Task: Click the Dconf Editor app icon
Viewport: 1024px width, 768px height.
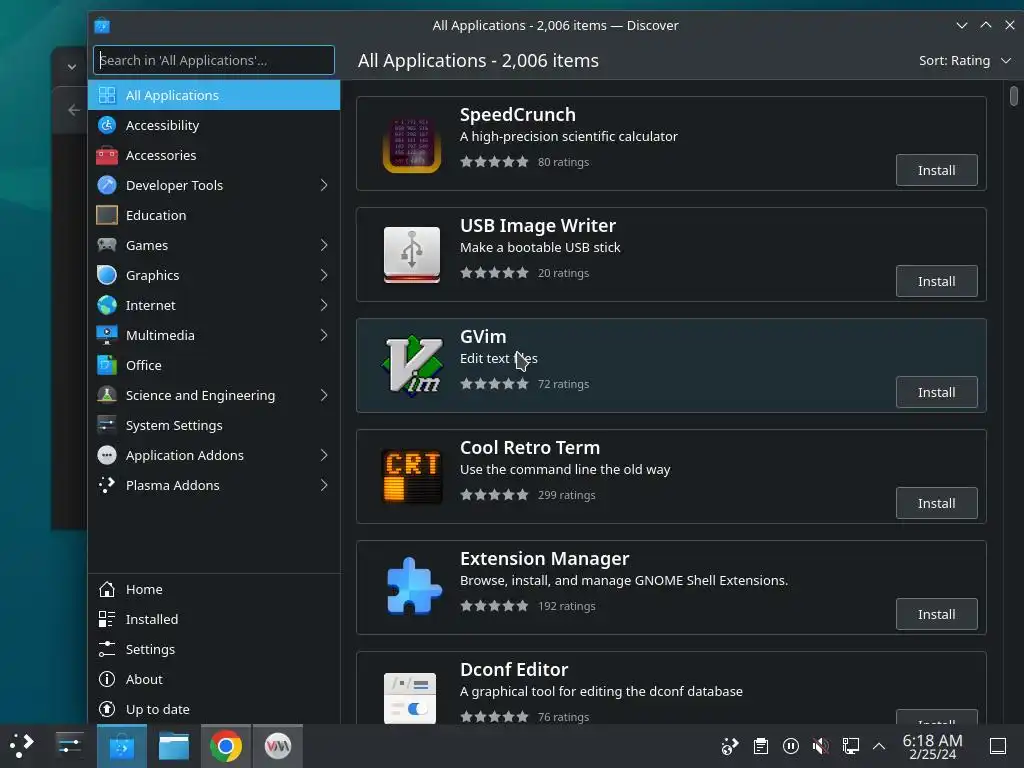Action: pyautogui.click(x=410, y=697)
